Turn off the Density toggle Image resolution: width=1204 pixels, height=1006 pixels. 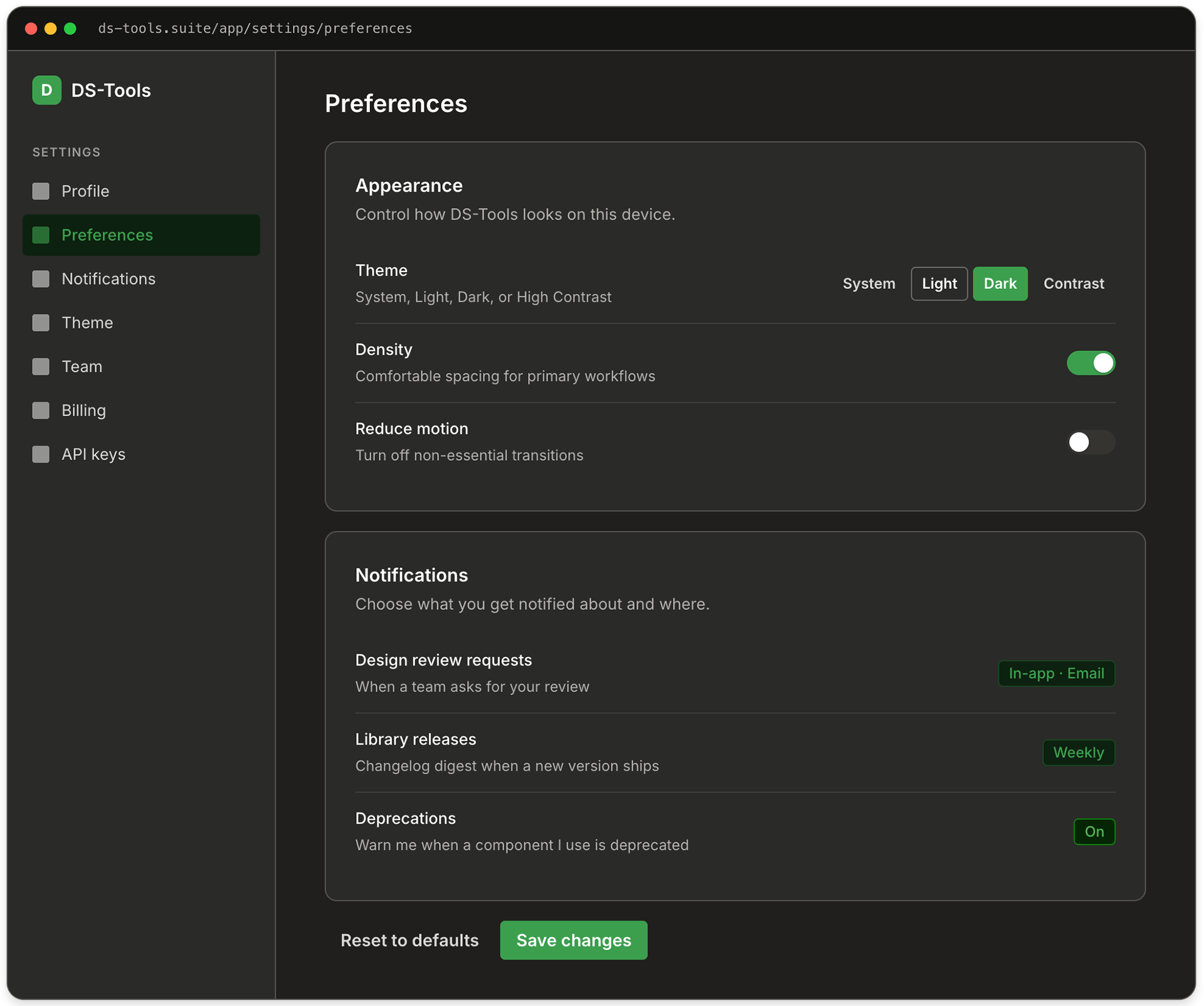(1090, 363)
